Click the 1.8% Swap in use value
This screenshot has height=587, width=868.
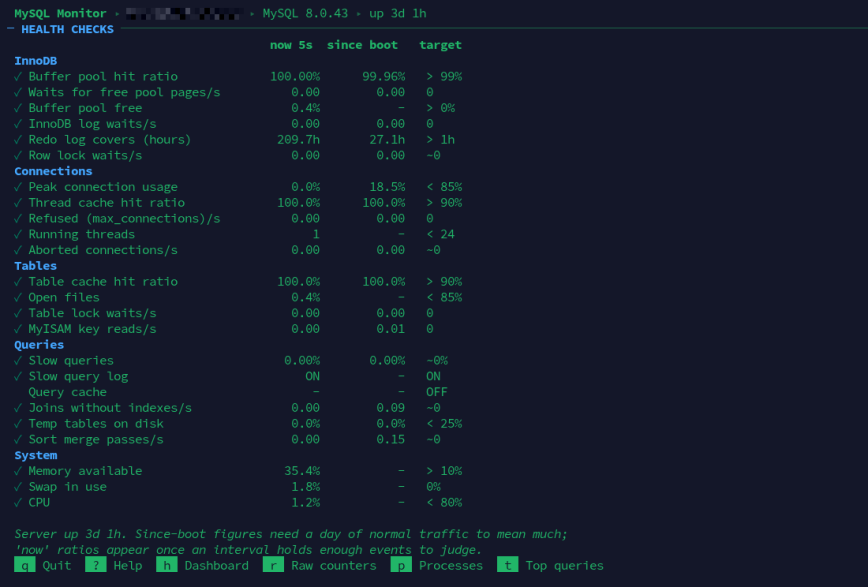pyautogui.click(x=306, y=487)
